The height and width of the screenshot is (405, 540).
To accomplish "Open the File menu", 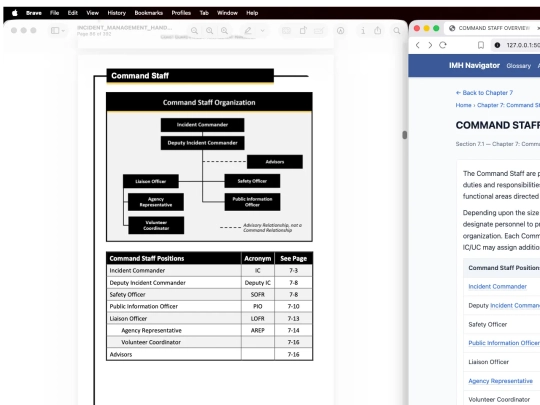I will click(x=54, y=13).
